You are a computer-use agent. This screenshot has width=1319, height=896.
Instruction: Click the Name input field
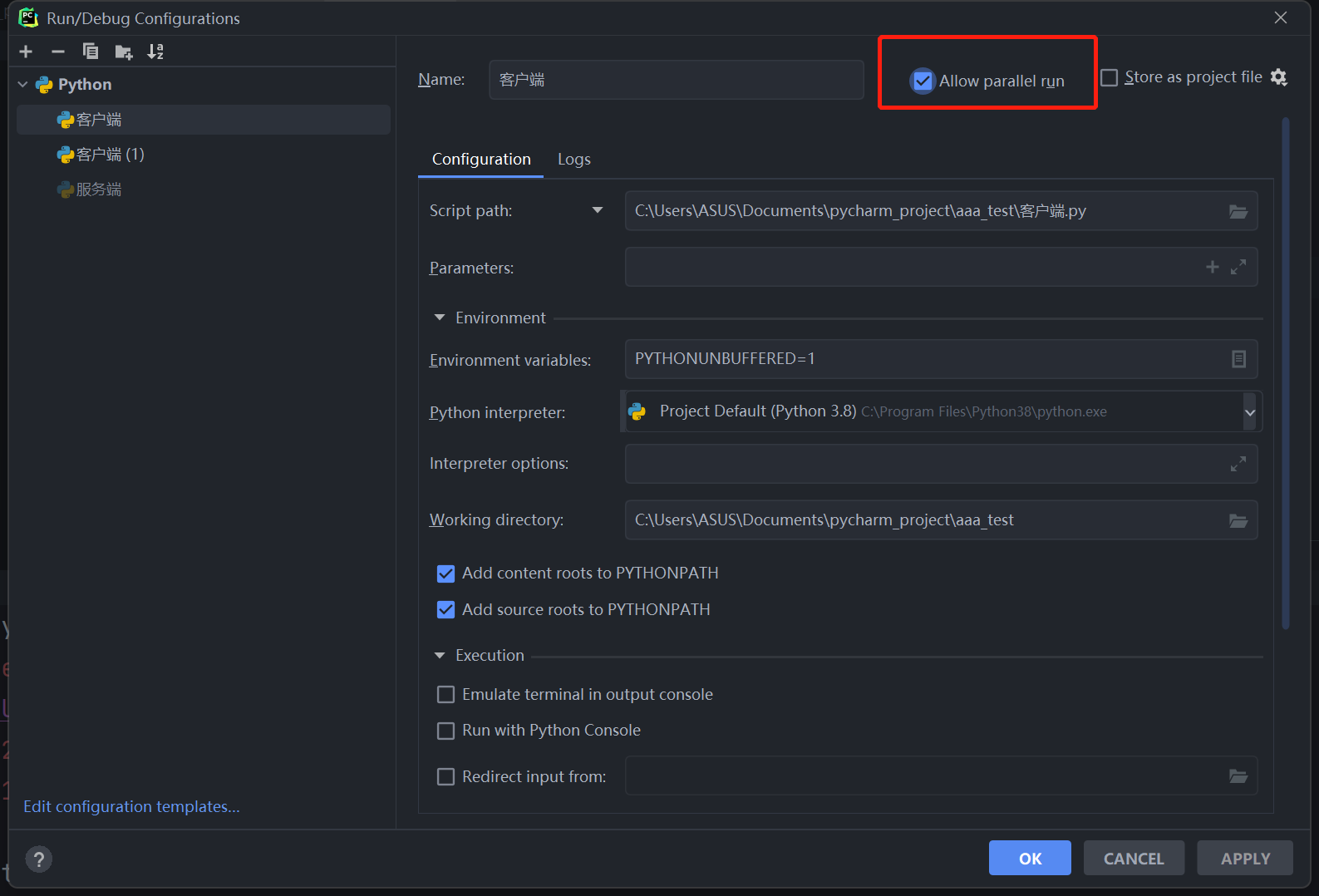[677, 80]
